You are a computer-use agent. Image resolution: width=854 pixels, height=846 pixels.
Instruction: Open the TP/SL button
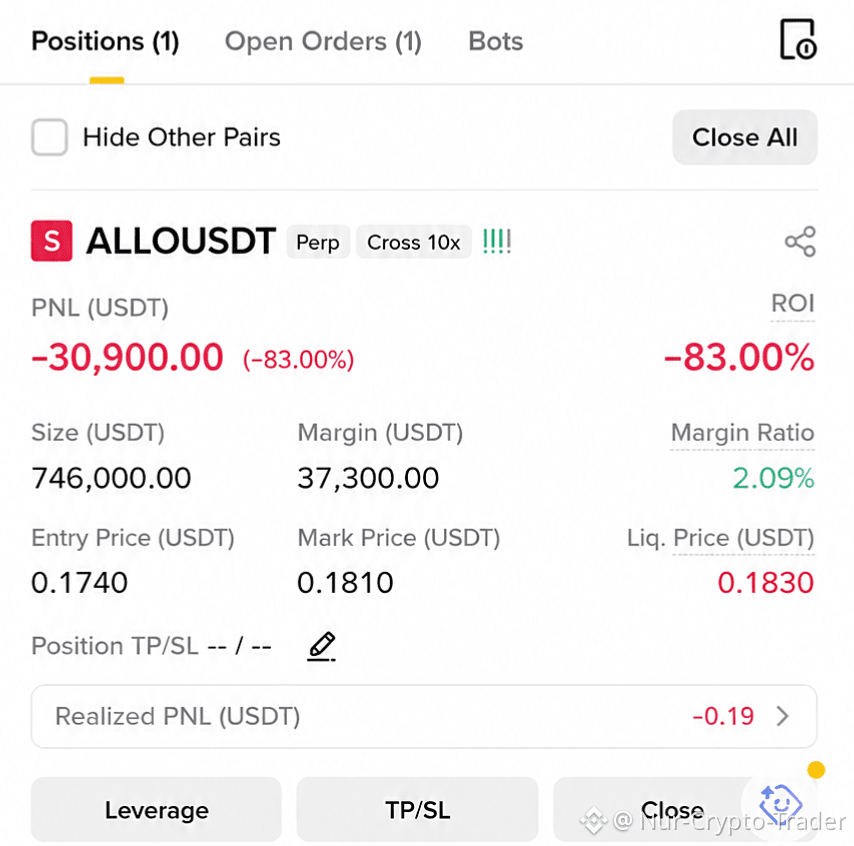pyautogui.click(x=417, y=810)
